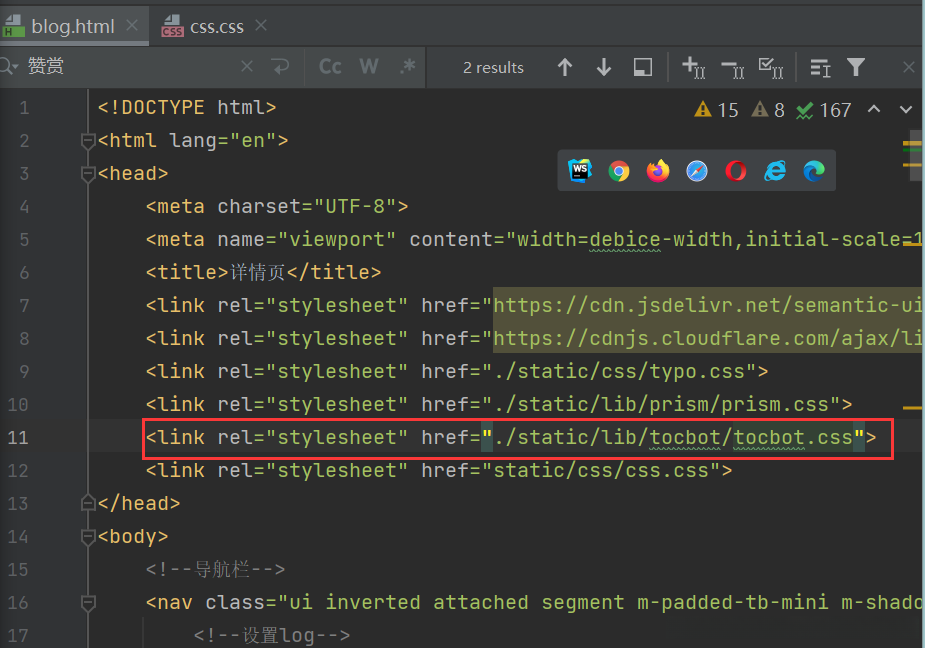
Task: Click the prism.css href path
Action: pos(661,404)
